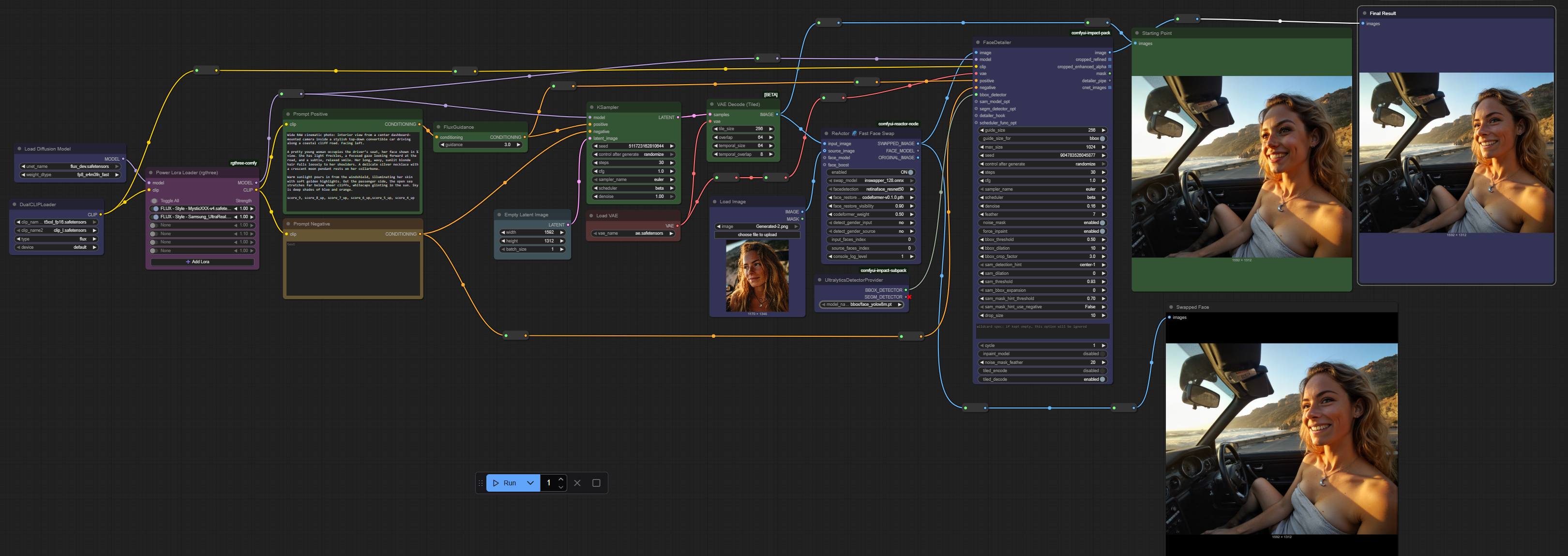The height and width of the screenshot is (556, 1568).
Task: Disable the ReActor enabled ON toggle
Action: click(x=910, y=172)
